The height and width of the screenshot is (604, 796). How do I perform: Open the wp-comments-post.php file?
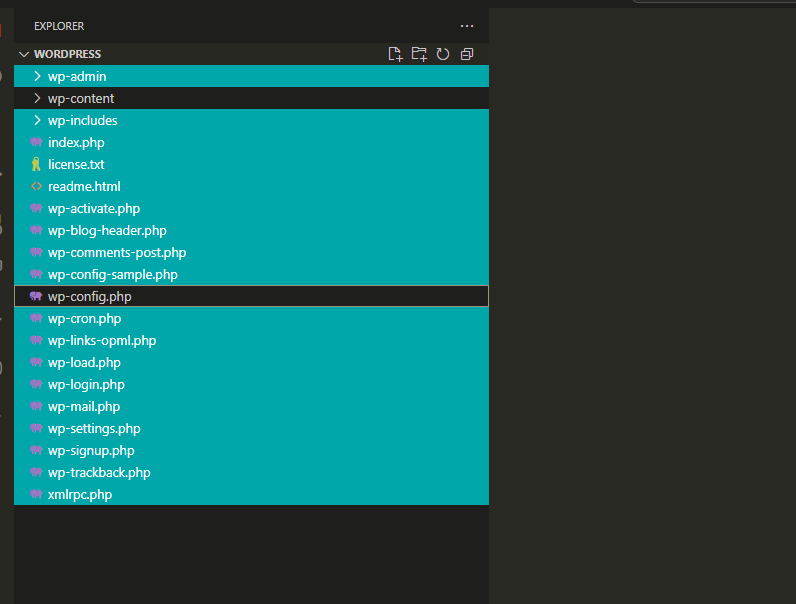117,253
